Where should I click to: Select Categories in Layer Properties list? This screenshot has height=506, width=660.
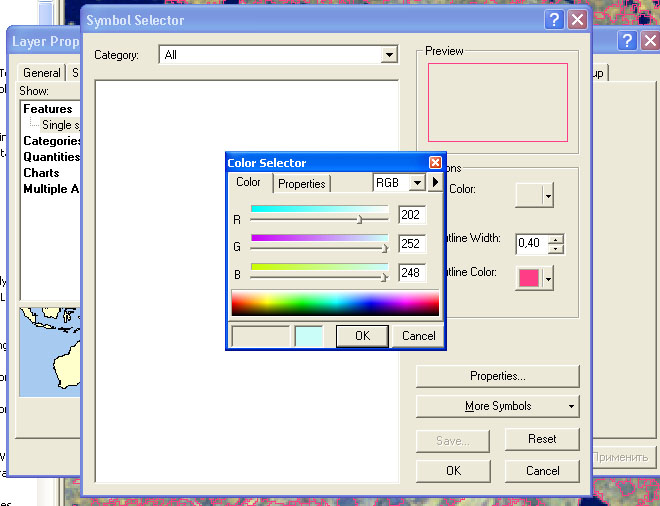click(x=51, y=141)
